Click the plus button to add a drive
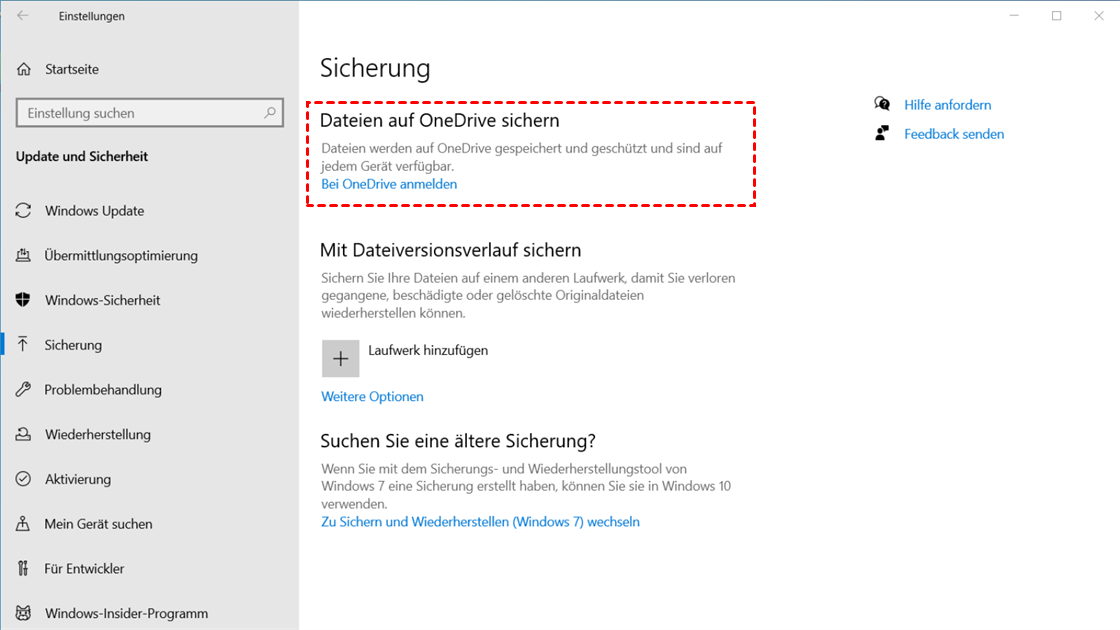Image resolution: width=1120 pixels, height=630 pixels. coord(340,359)
